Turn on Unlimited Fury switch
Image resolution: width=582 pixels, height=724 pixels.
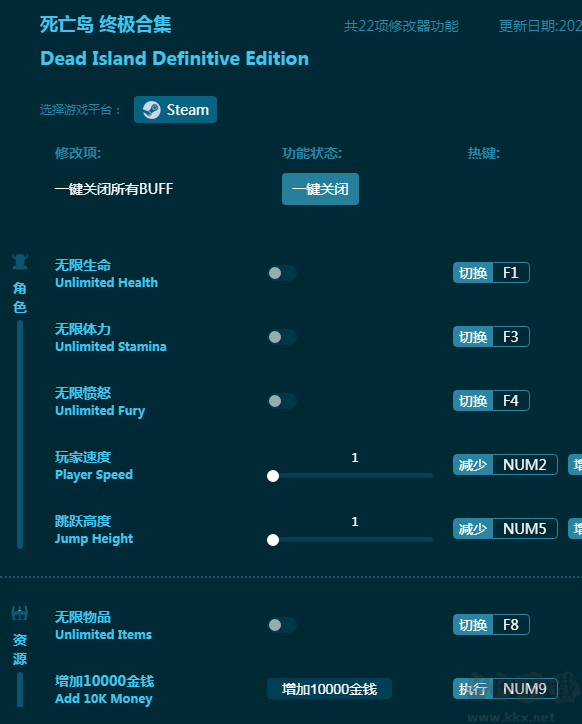tap(282, 401)
